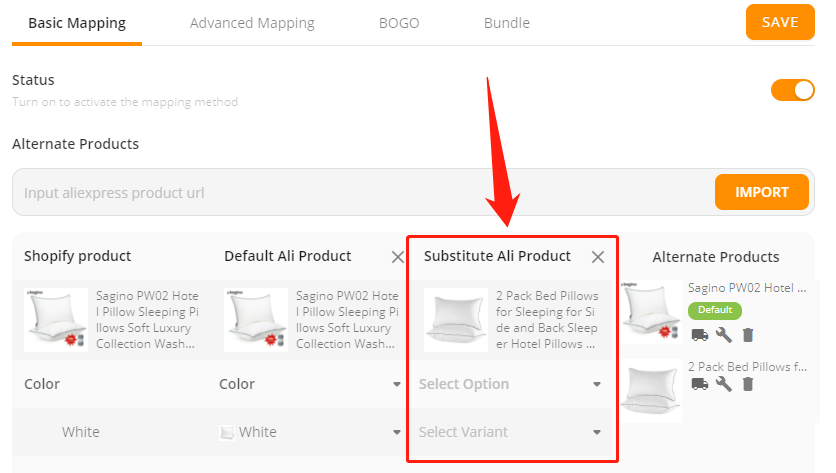Delete Sagino PW02 alternate product via trash icon
The image size is (836, 473).
click(x=748, y=335)
